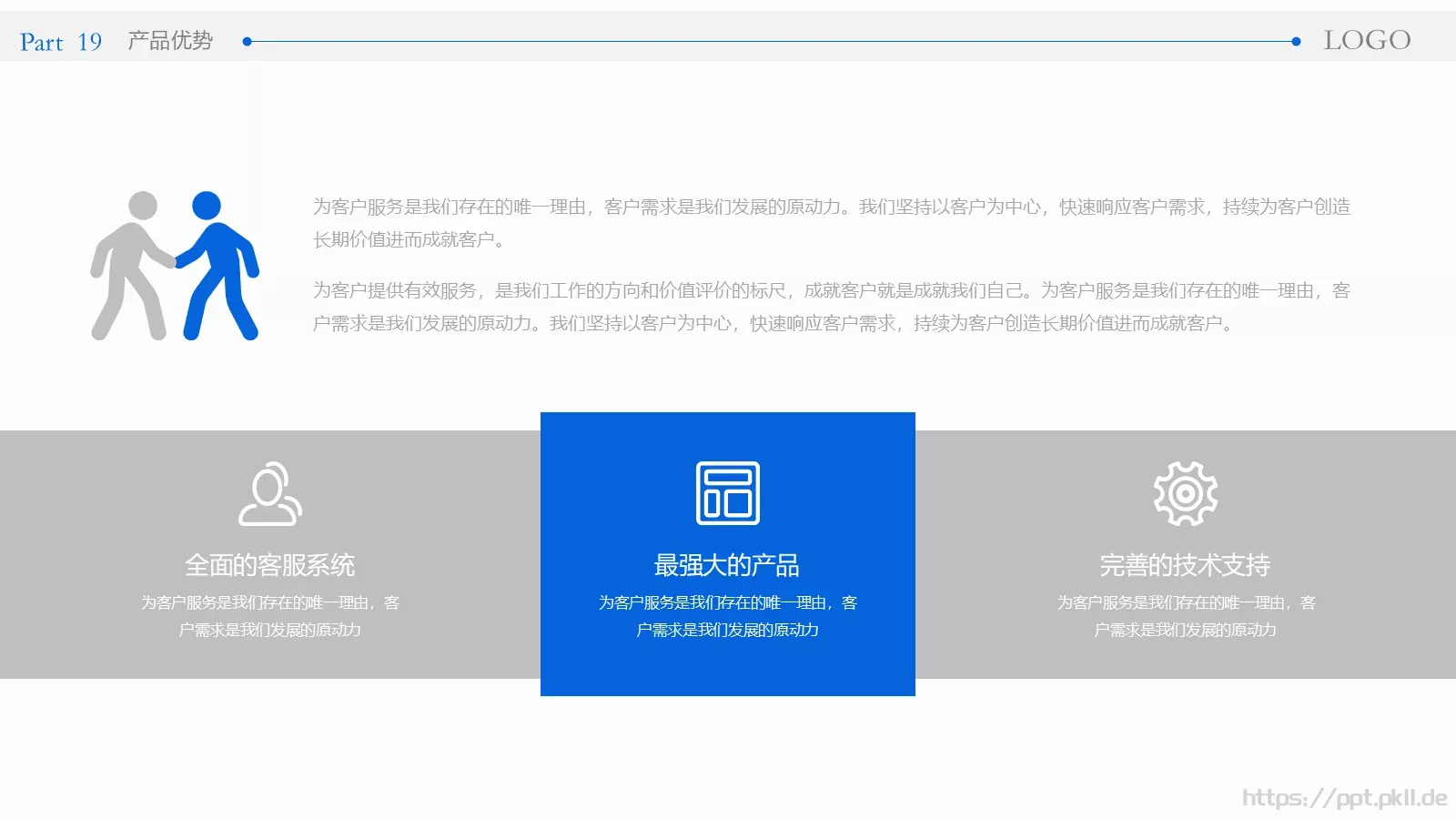Select the product layout icon
Screen dimensions: 1456x819
pyautogui.click(x=728, y=493)
